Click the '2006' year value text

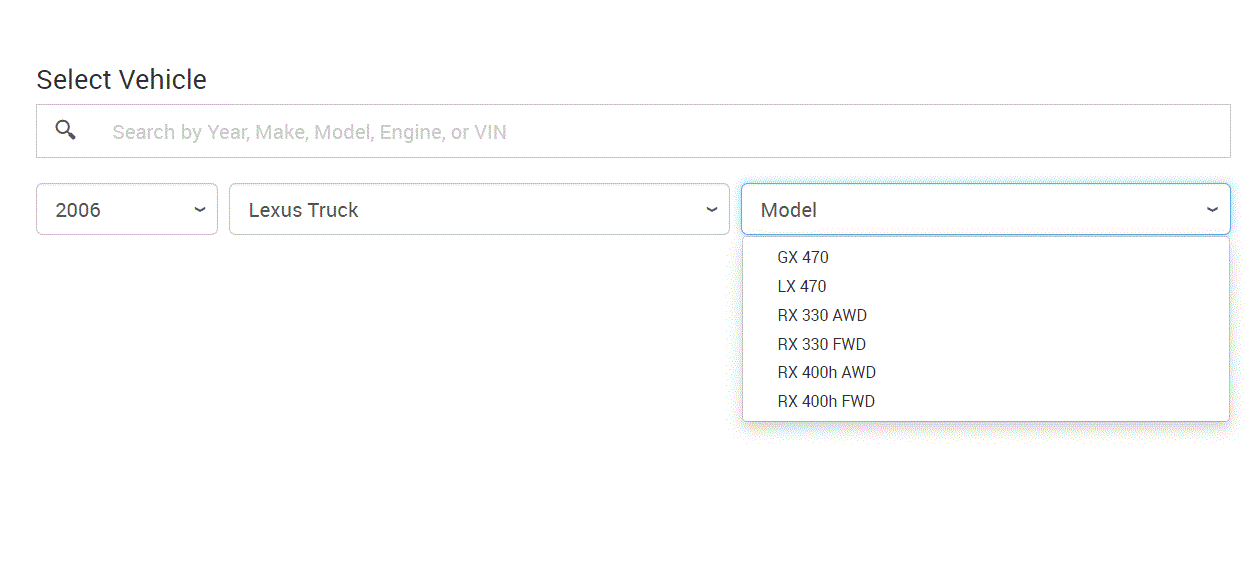click(x=78, y=210)
